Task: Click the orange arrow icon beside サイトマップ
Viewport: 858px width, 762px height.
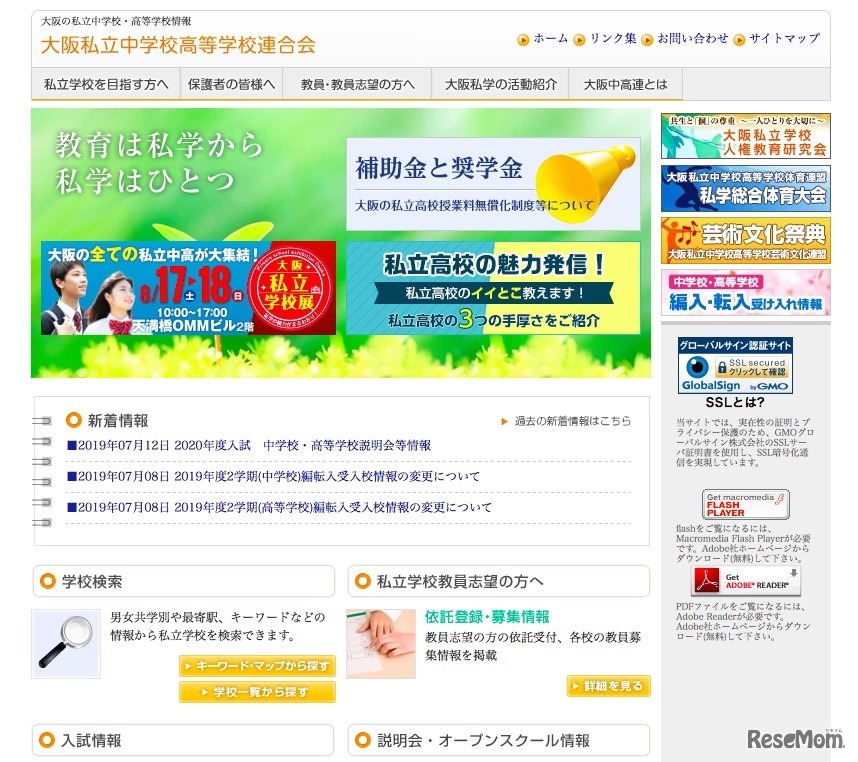Action: [739, 40]
